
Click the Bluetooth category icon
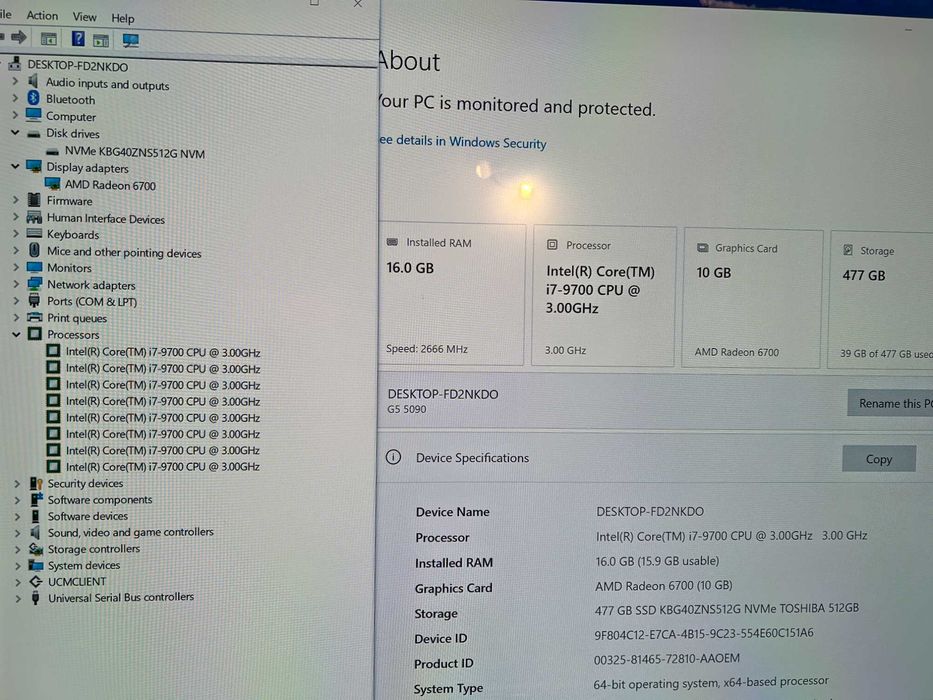click(x=34, y=98)
